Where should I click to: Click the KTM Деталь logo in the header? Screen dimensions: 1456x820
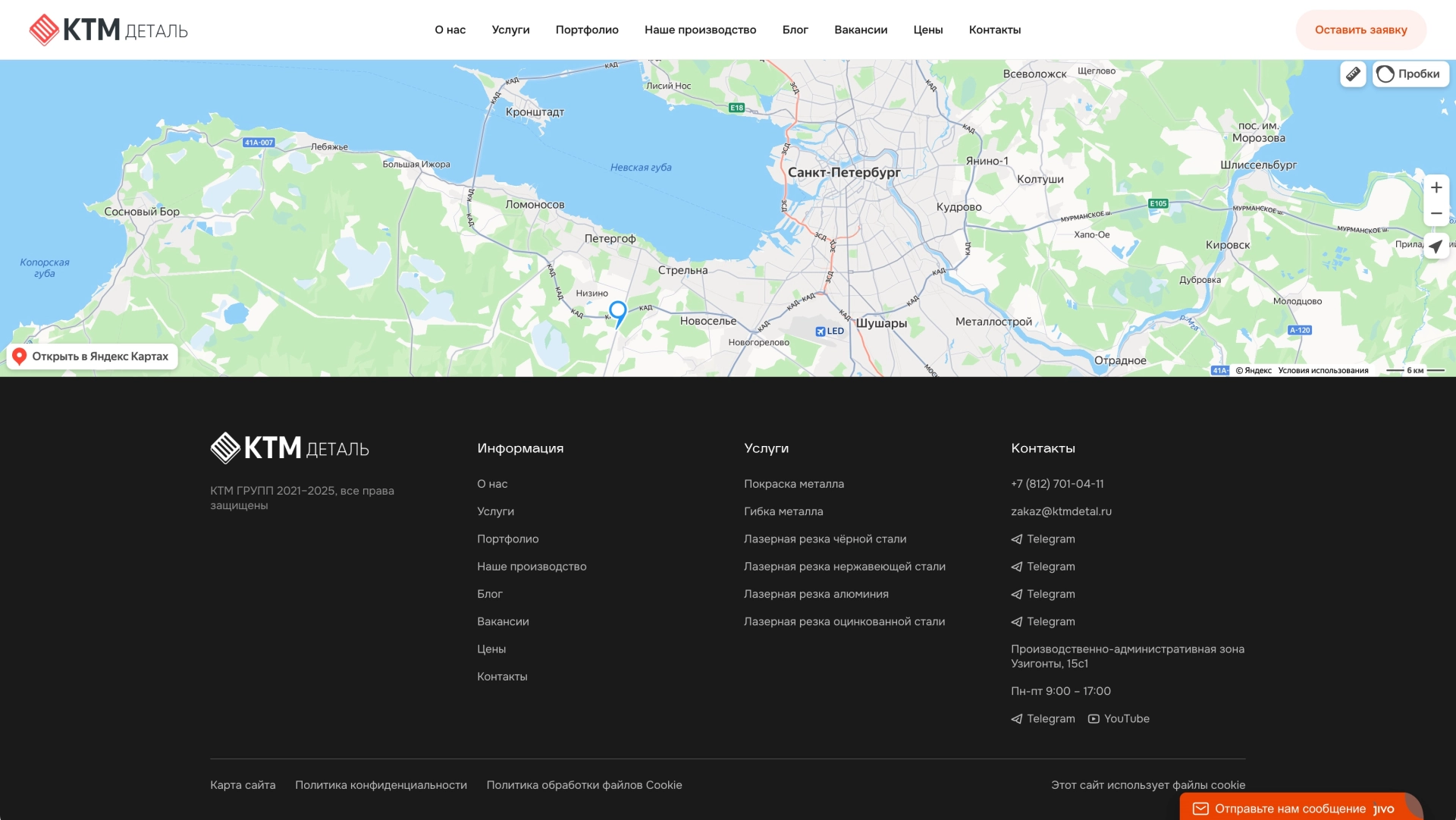[x=108, y=30]
